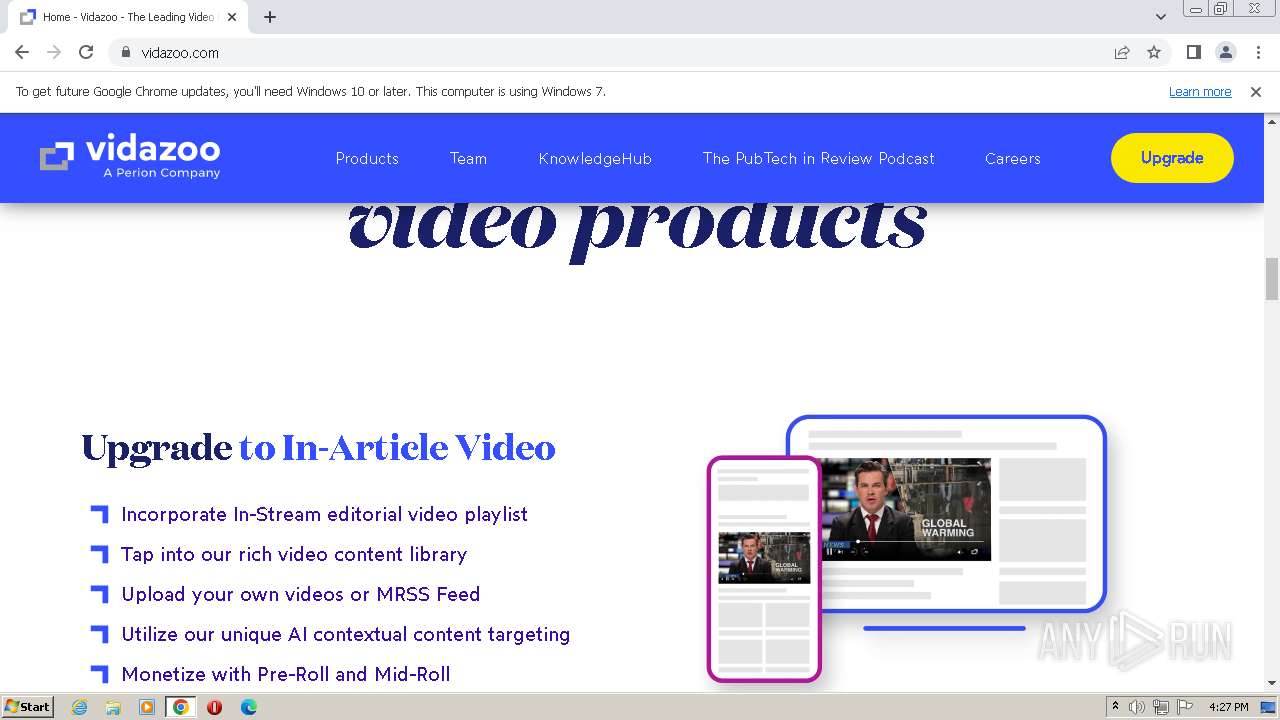Viewport: 1280px width, 720px height.
Task: Click the yellow Upgrade button
Action: click(x=1172, y=158)
